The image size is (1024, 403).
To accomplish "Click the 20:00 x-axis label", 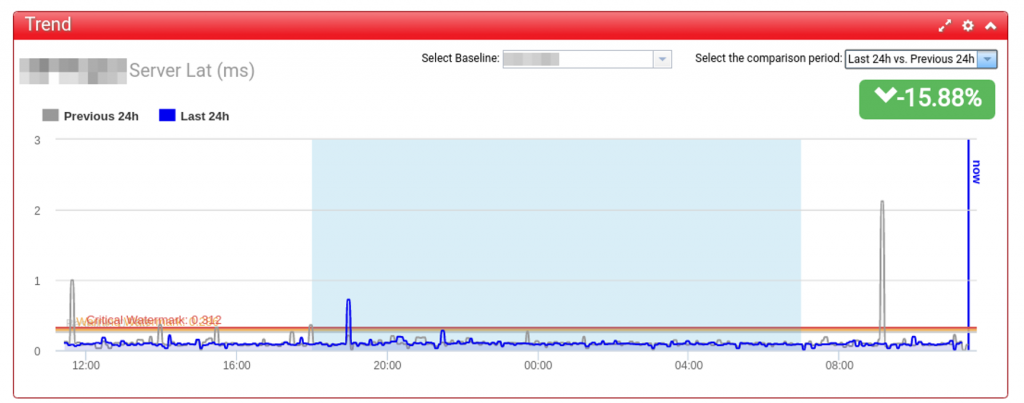I will click(x=387, y=366).
